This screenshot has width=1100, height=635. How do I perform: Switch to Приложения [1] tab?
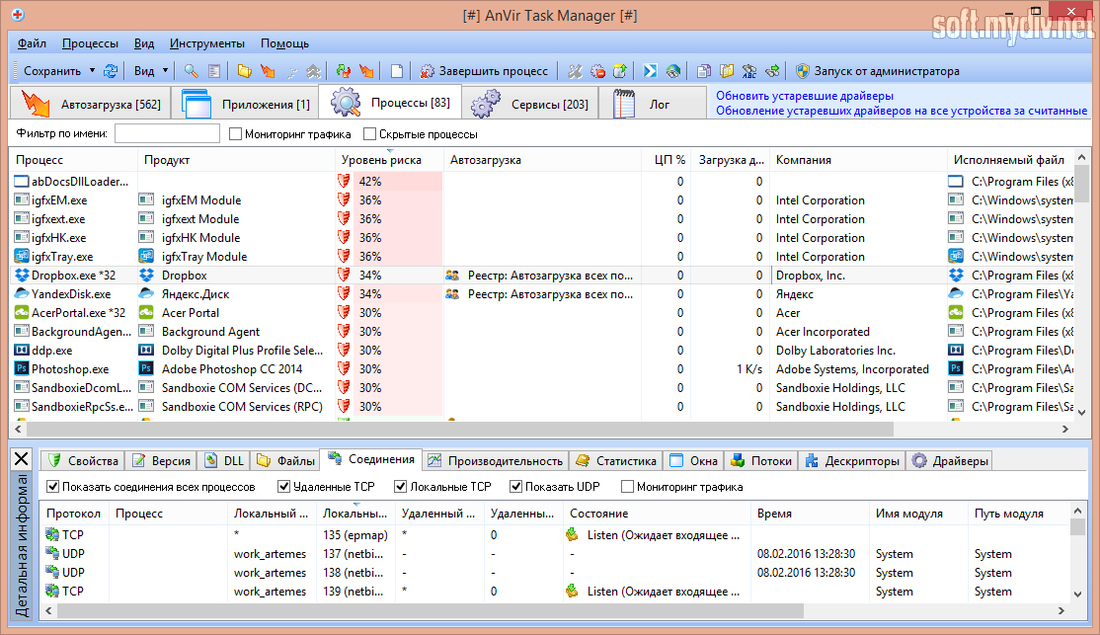pos(245,104)
